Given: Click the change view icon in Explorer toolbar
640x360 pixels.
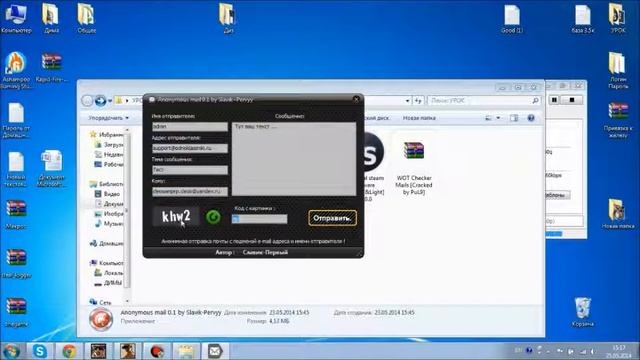Looking at the screenshot, I should (488, 118).
